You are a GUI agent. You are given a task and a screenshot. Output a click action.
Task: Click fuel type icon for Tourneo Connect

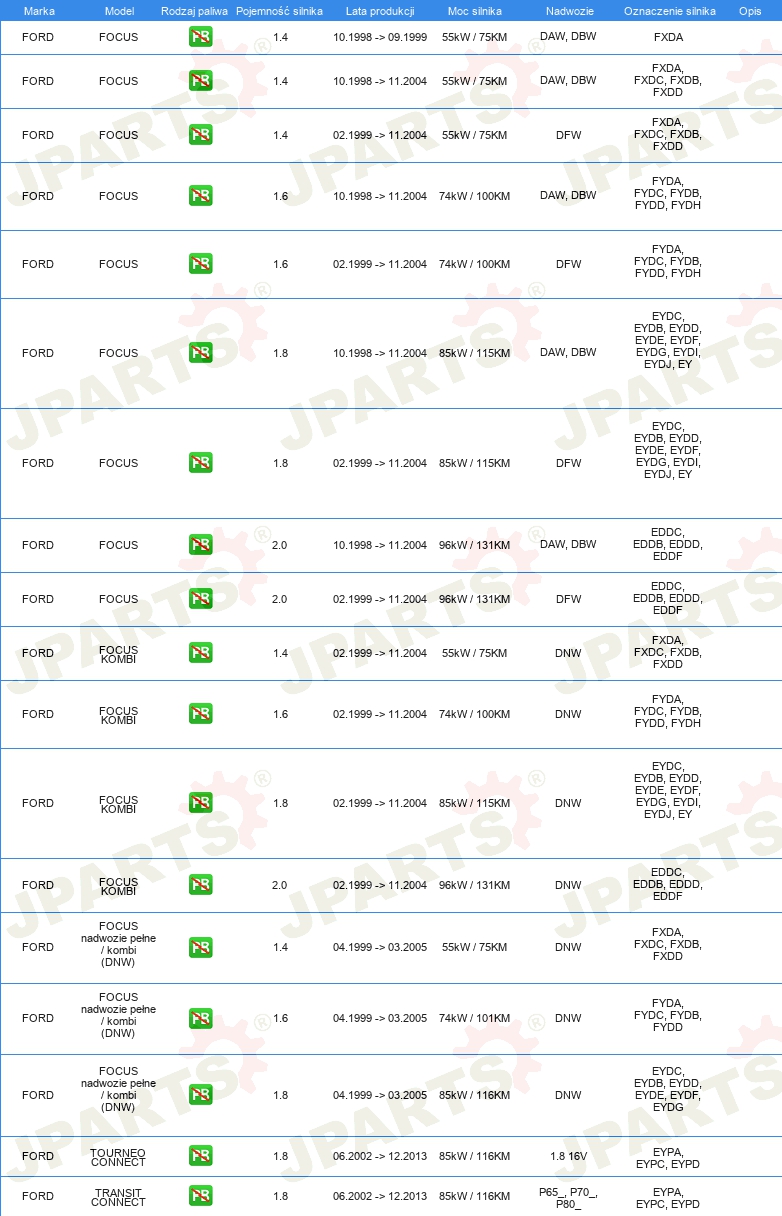tap(200, 1156)
